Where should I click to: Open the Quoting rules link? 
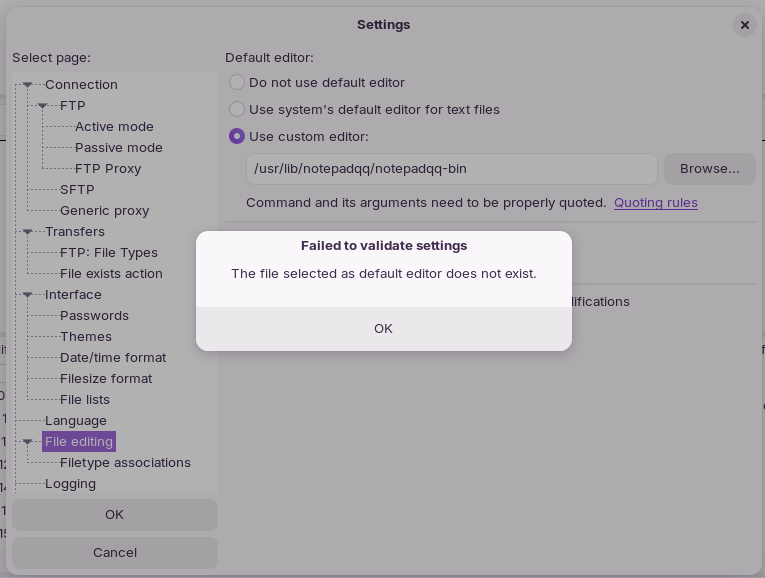[x=656, y=203]
